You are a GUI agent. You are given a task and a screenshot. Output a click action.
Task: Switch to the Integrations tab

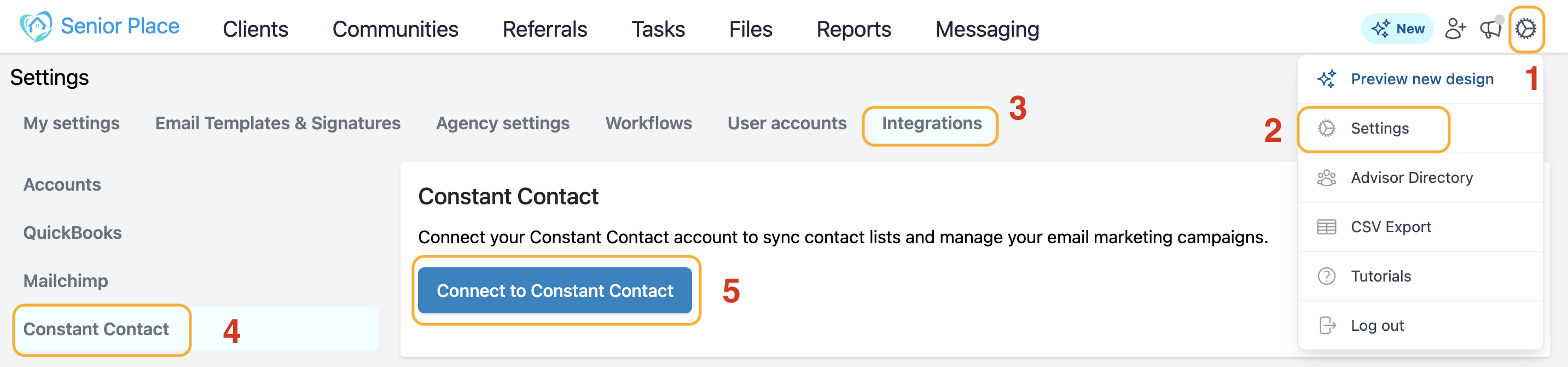(931, 124)
